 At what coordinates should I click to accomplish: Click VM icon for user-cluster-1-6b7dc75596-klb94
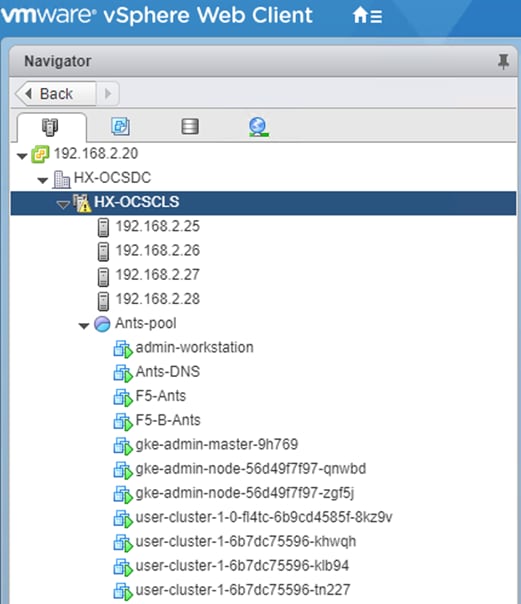click(x=123, y=567)
